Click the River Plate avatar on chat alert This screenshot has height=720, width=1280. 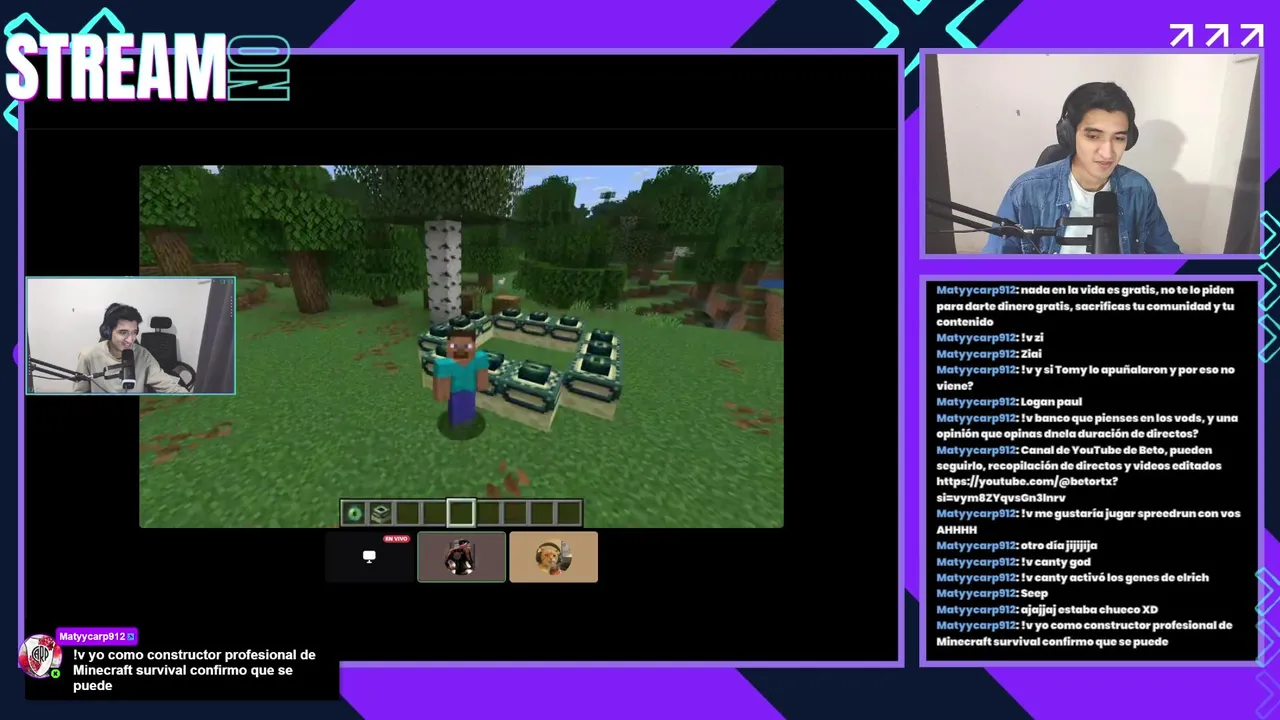point(40,656)
